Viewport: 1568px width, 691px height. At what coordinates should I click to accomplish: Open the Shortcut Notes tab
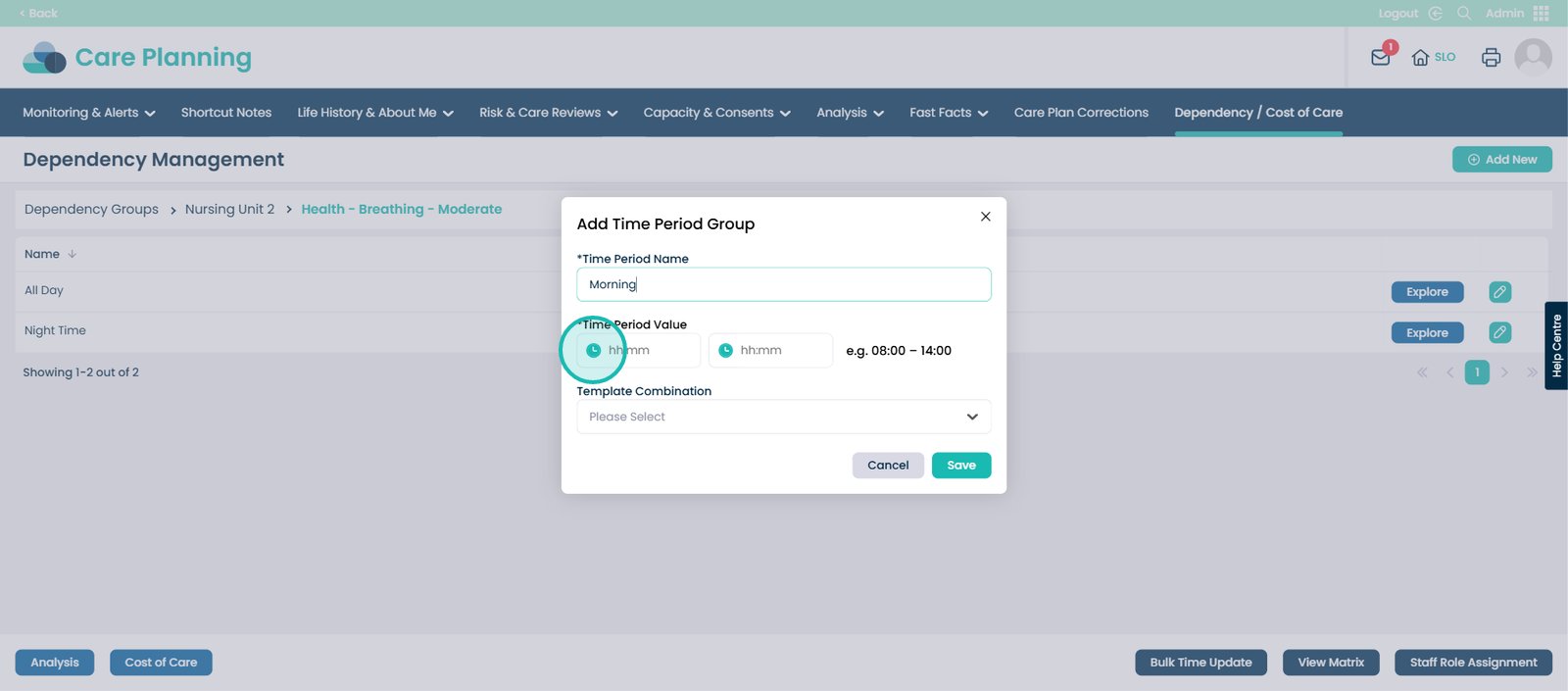pos(226,113)
